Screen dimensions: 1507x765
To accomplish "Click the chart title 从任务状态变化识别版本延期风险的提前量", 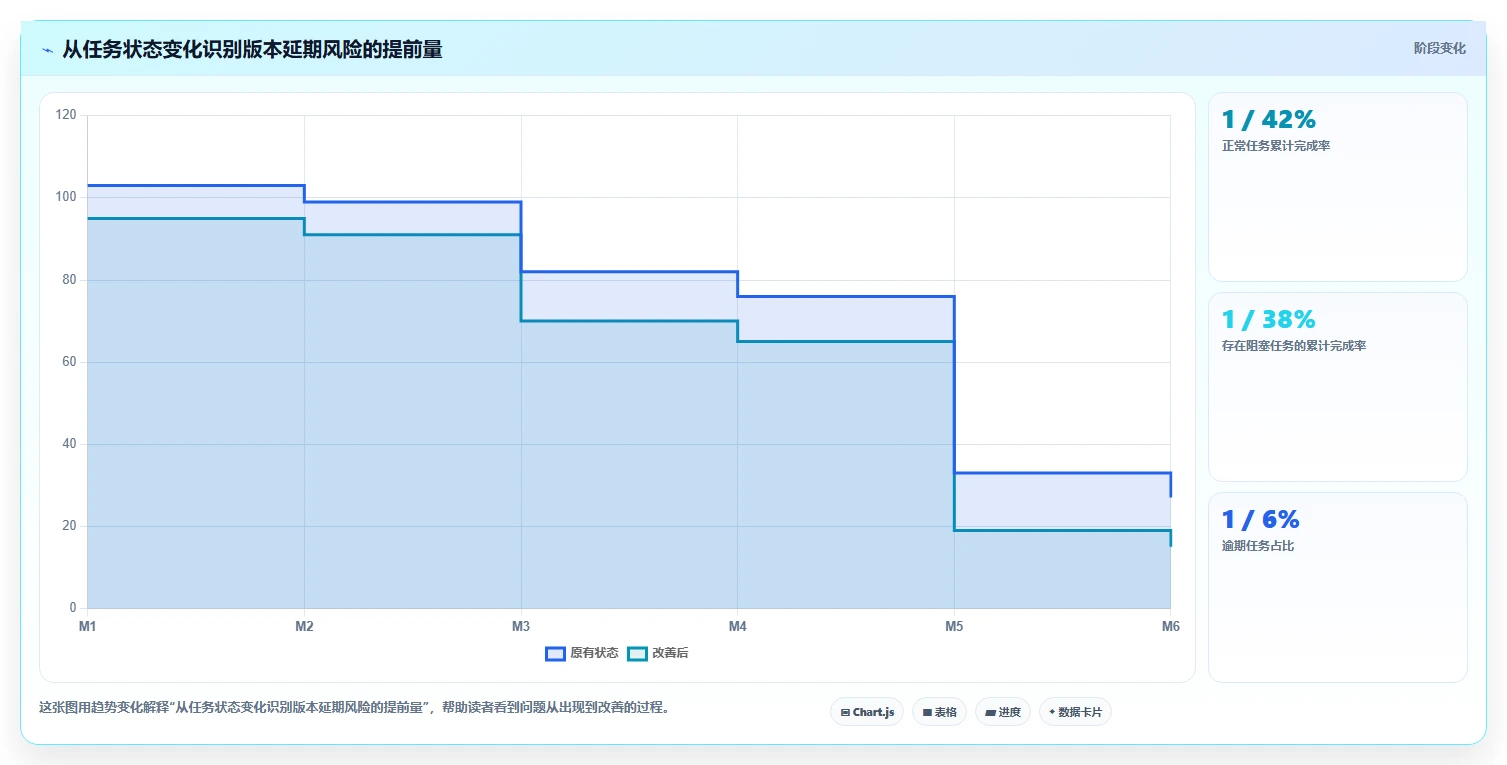I will [252, 50].
